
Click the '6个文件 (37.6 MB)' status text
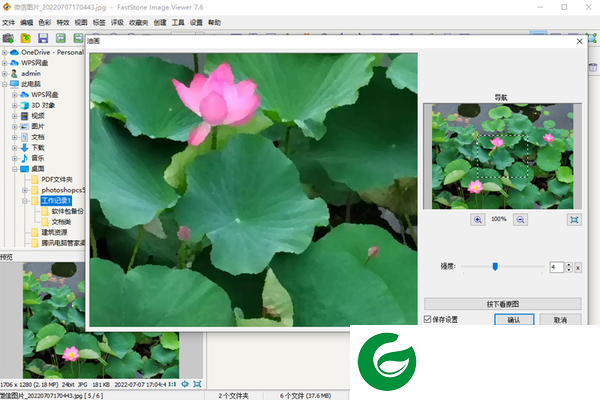[x=305, y=396]
